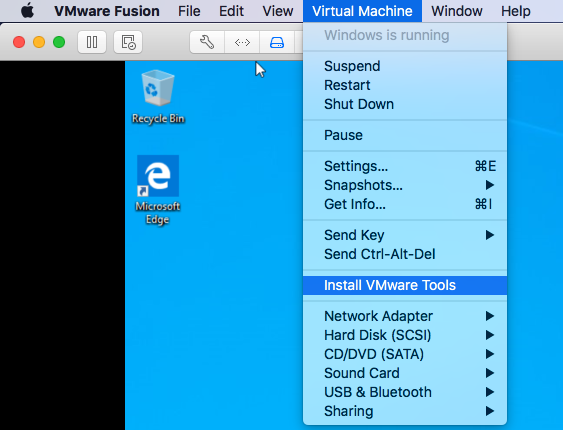Choose Pause from the menu
Screen dimensions: 564x432
coord(405,135)
